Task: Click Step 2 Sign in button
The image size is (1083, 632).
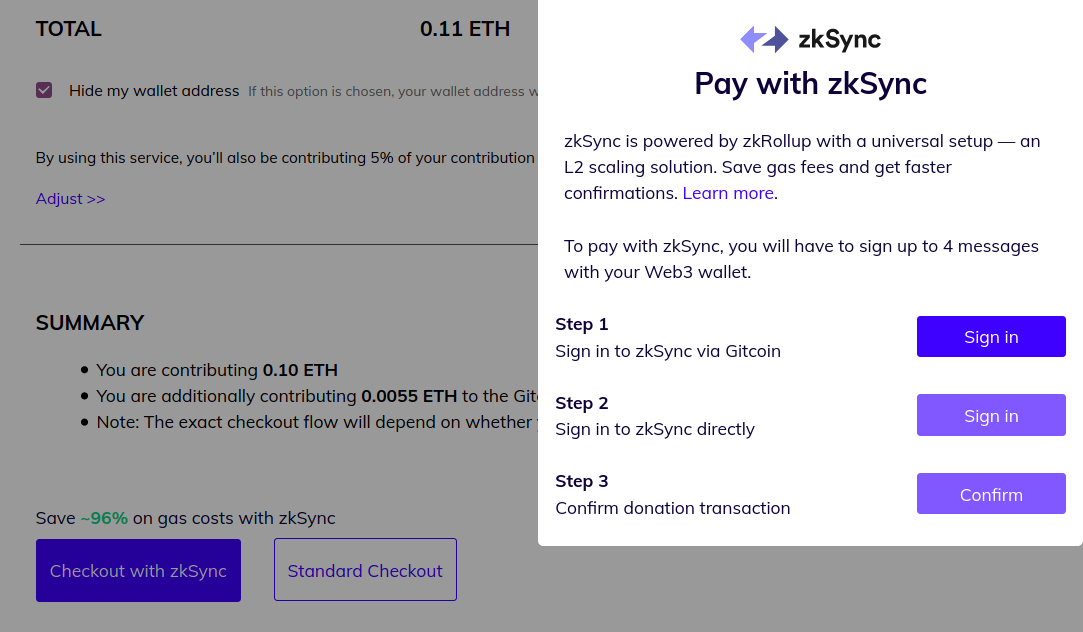Action: (x=991, y=415)
